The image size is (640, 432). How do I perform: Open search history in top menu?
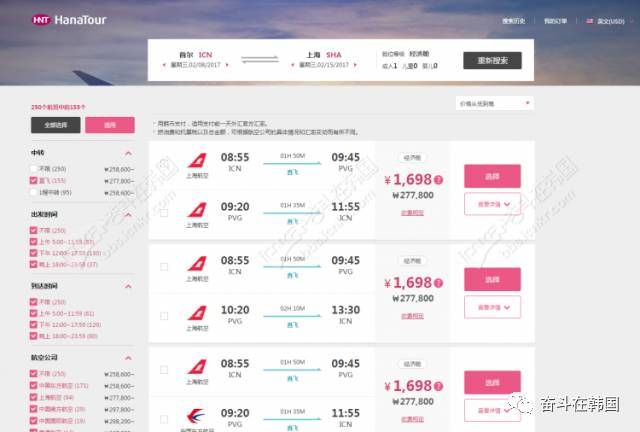click(x=513, y=21)
